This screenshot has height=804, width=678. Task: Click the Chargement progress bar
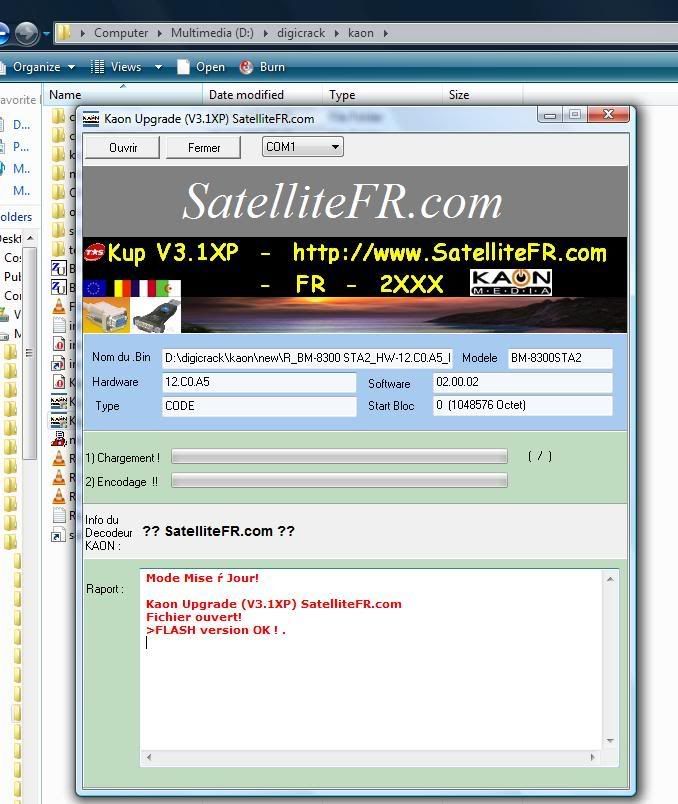[339, 457]
